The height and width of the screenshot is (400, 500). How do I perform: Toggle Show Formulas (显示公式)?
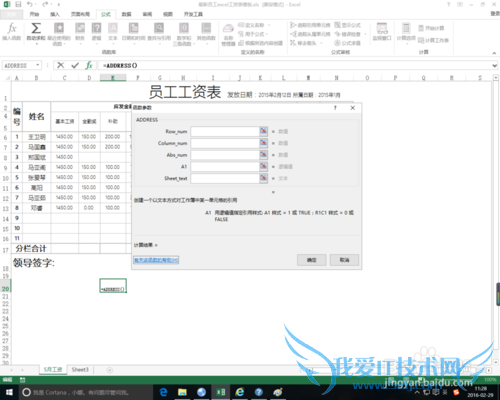[347, 25]
